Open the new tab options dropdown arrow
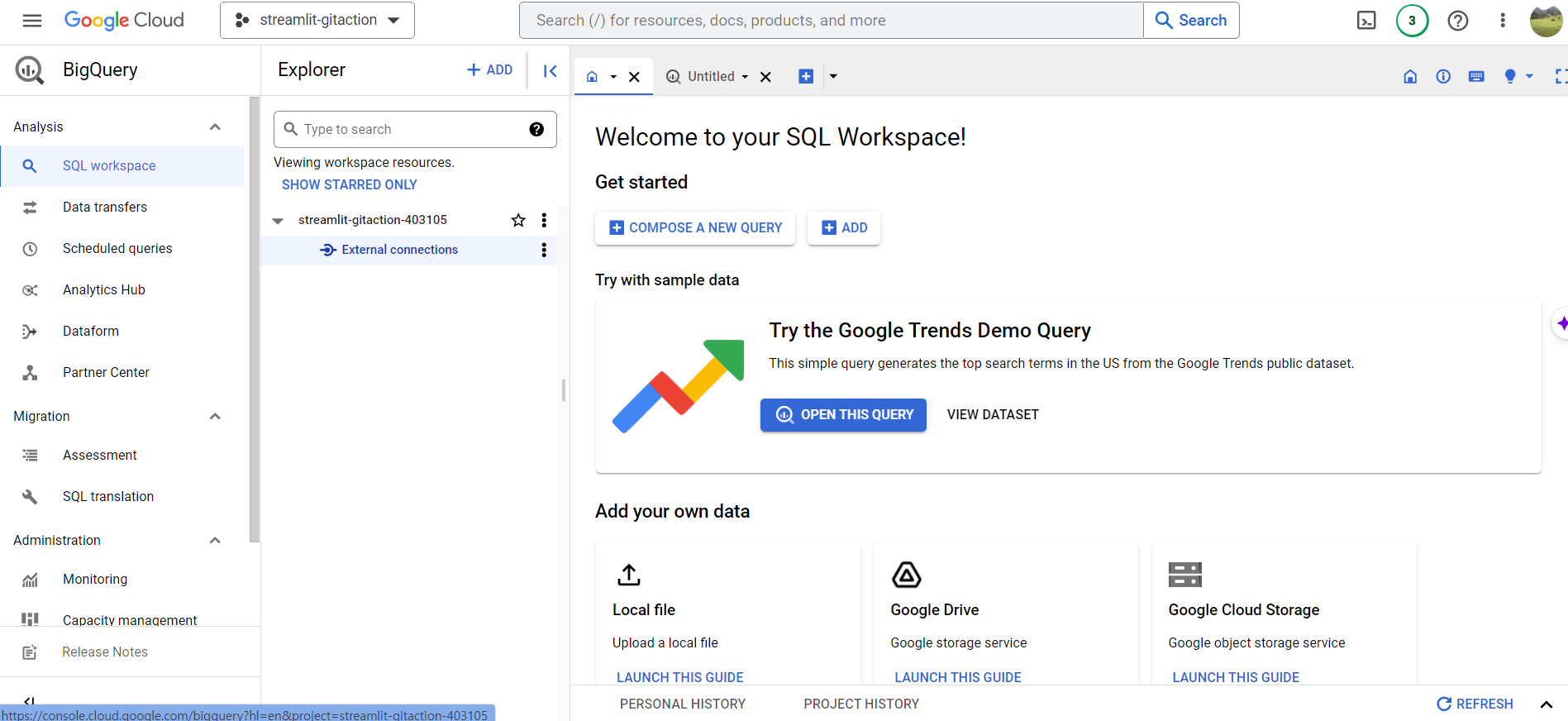This screenshot has width=1568, height=721. [833, 76]
